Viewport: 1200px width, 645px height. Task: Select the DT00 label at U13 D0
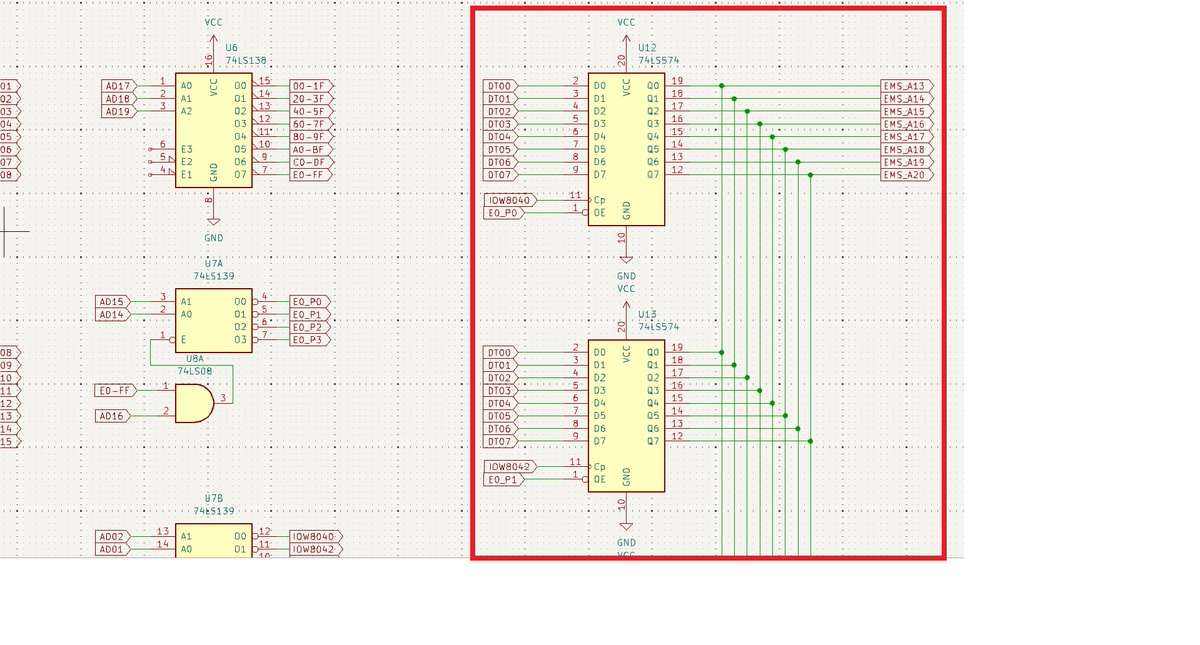(x=501, y=352)
